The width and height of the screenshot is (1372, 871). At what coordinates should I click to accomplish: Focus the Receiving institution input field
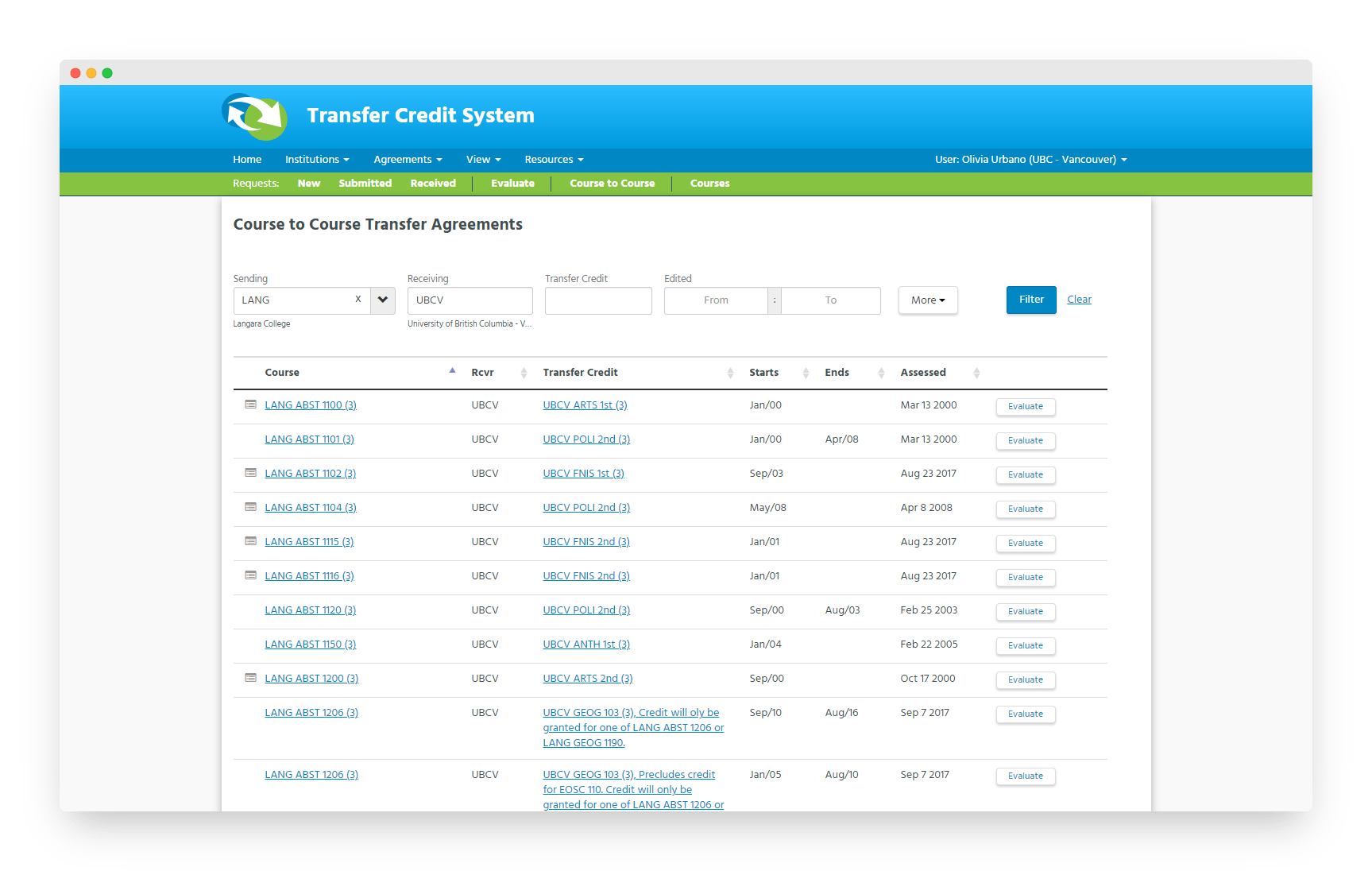click(x=470, y=300)
